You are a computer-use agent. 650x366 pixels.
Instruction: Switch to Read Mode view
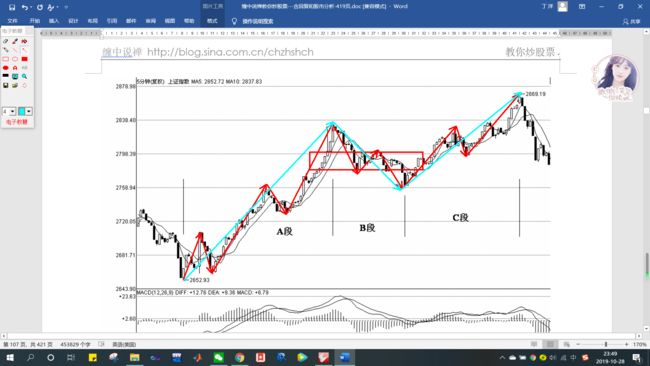tap(534, 344)
